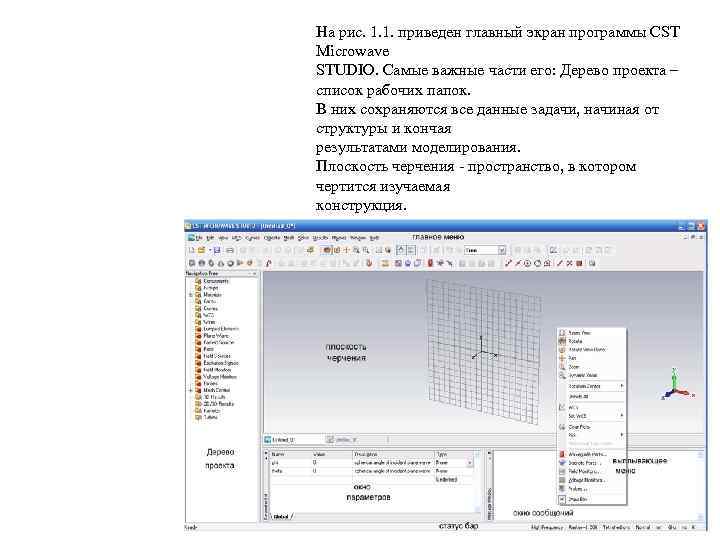Select Tables in the navigation tree
Viewport: 720px width, 540px height.
pos(210,418)
